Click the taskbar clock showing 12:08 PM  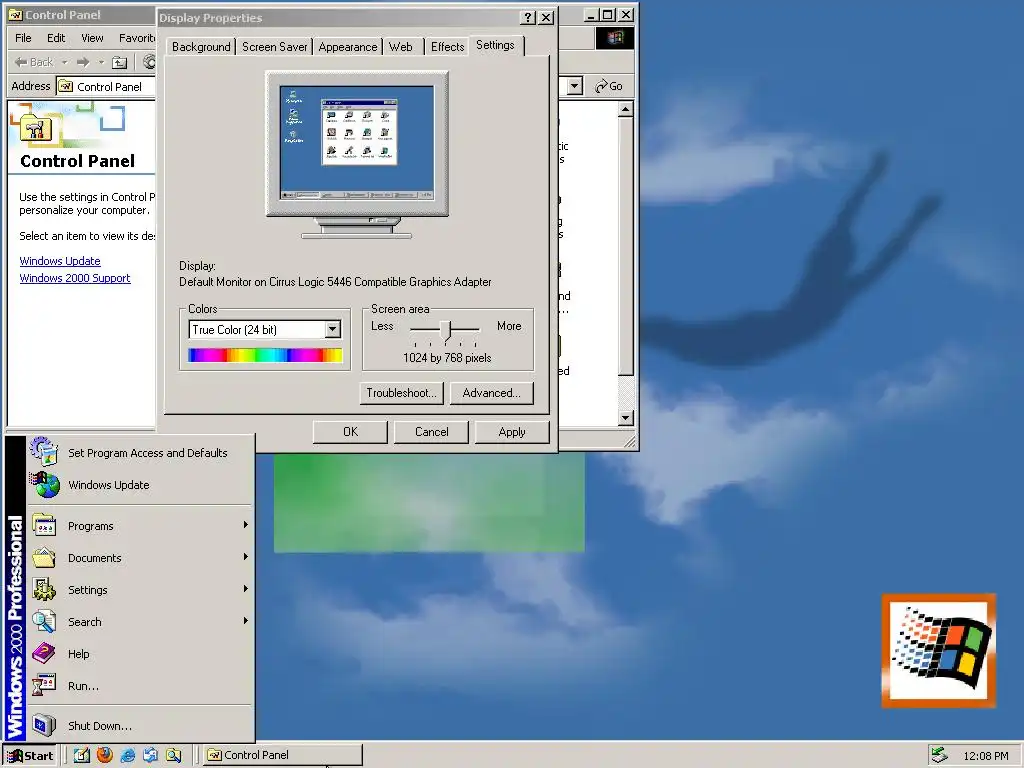[x=985, y=756]
